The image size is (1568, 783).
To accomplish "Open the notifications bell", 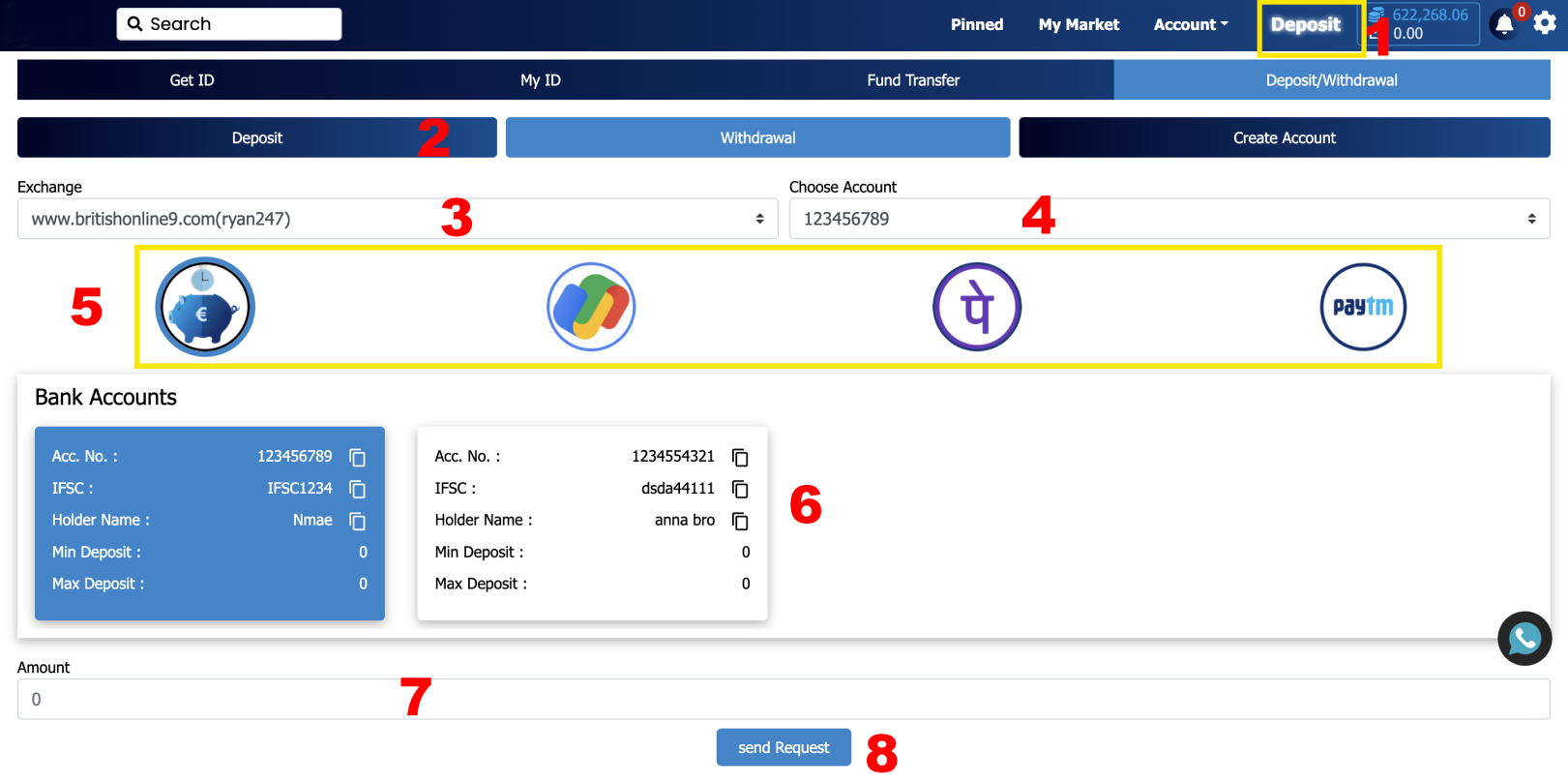I will pyautogui.click(x=1504, y=24).
